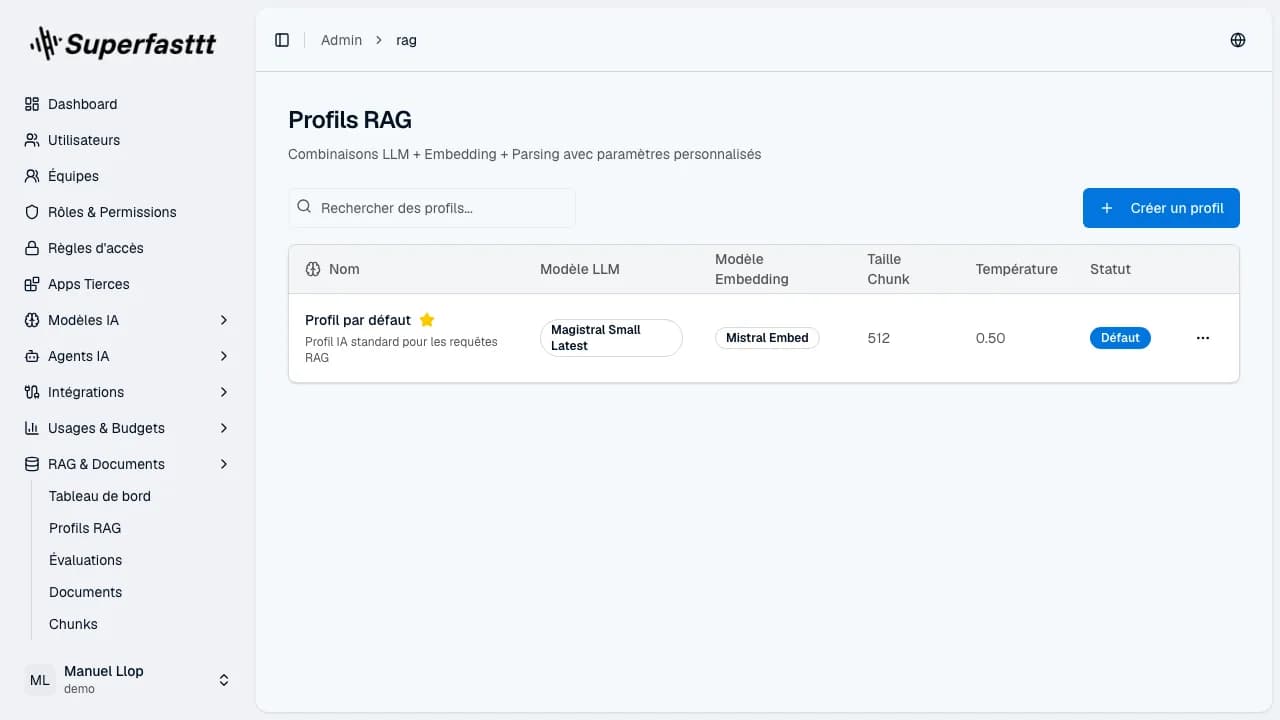The width and height of the screenshot is (1280, 720).
Task: Go to Utilisateurs in the sidebar
Action: (x=128, y=140)
